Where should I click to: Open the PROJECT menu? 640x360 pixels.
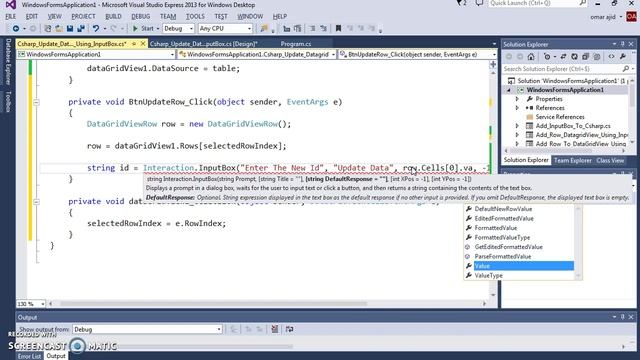(83, 16)
